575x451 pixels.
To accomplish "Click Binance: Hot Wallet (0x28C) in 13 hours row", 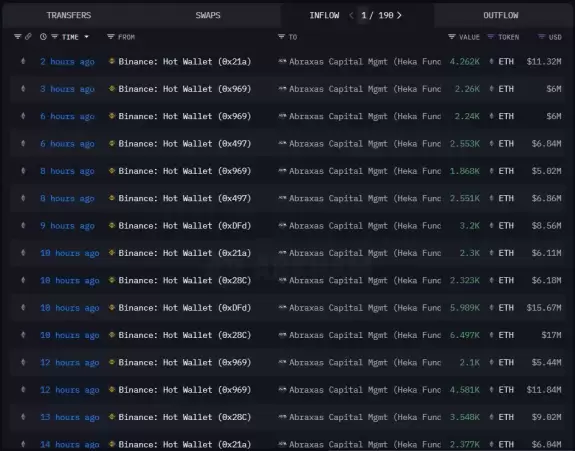I will coord(184,417).
